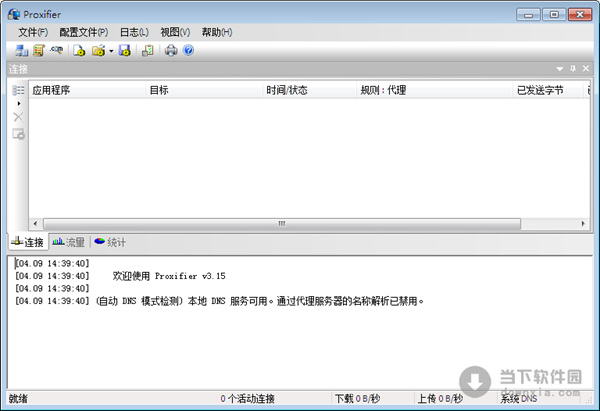Click the 就绪 status bar text

[x=18, y=399]
